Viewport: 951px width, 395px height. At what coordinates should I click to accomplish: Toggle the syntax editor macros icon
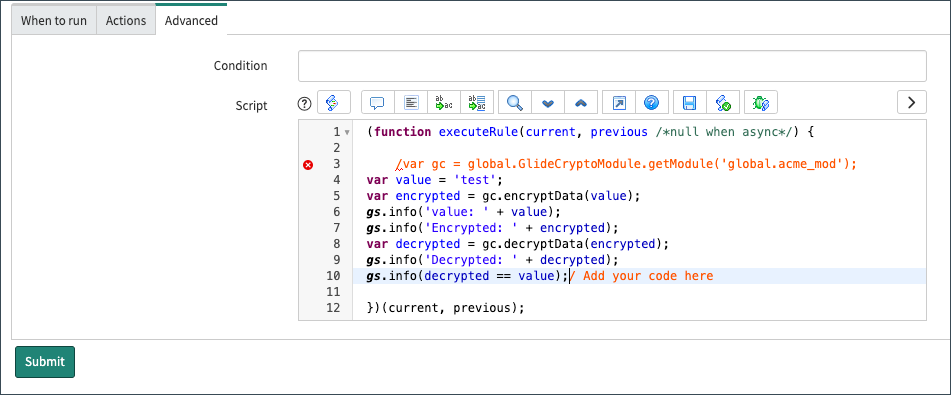coord(334,103)
